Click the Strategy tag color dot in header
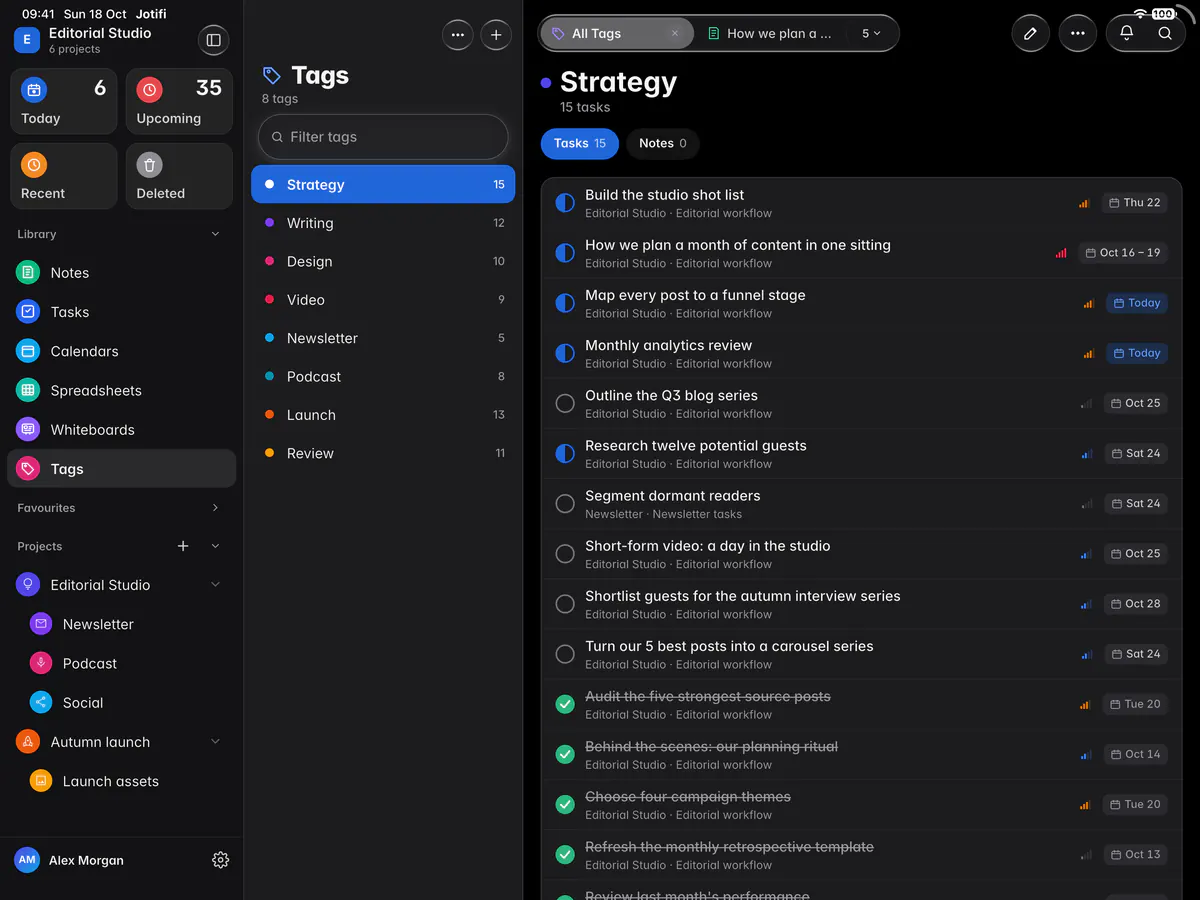1200x900 pixels. click(546, 83)
